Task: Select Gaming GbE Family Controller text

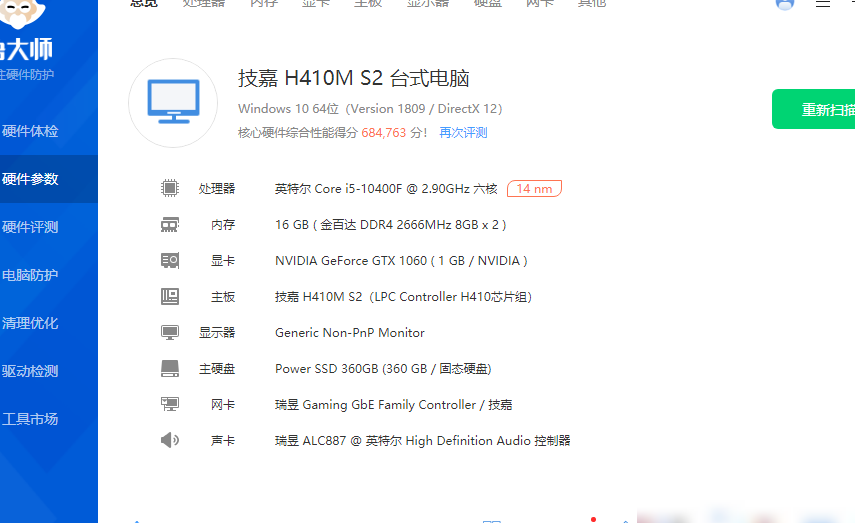Action: click(x=393, y=405)
